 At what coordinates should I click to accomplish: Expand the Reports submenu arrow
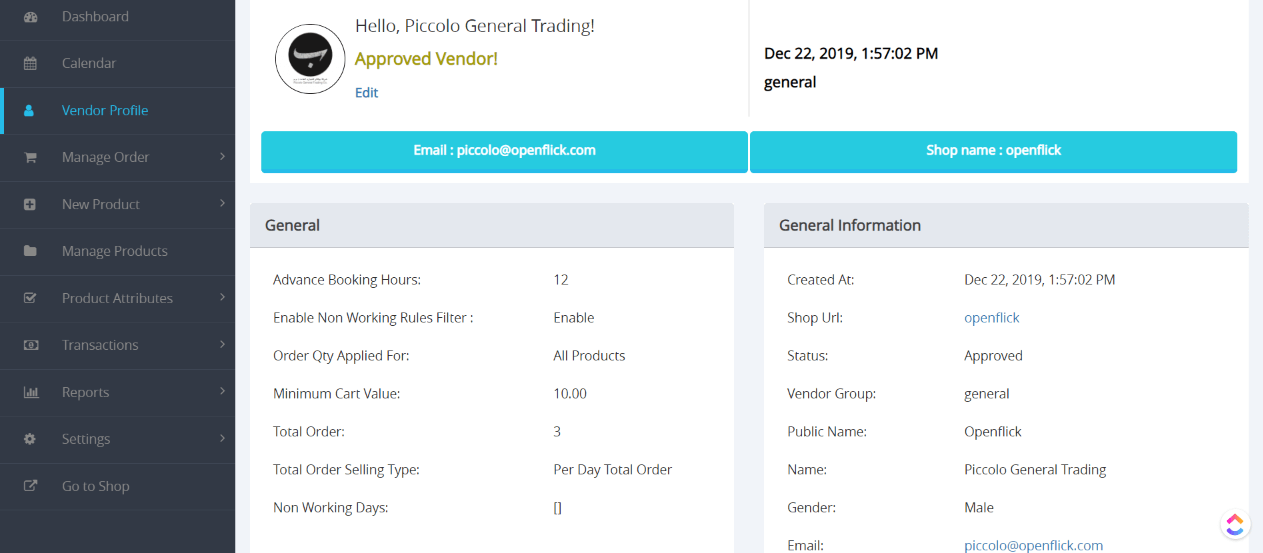(222, 391)
